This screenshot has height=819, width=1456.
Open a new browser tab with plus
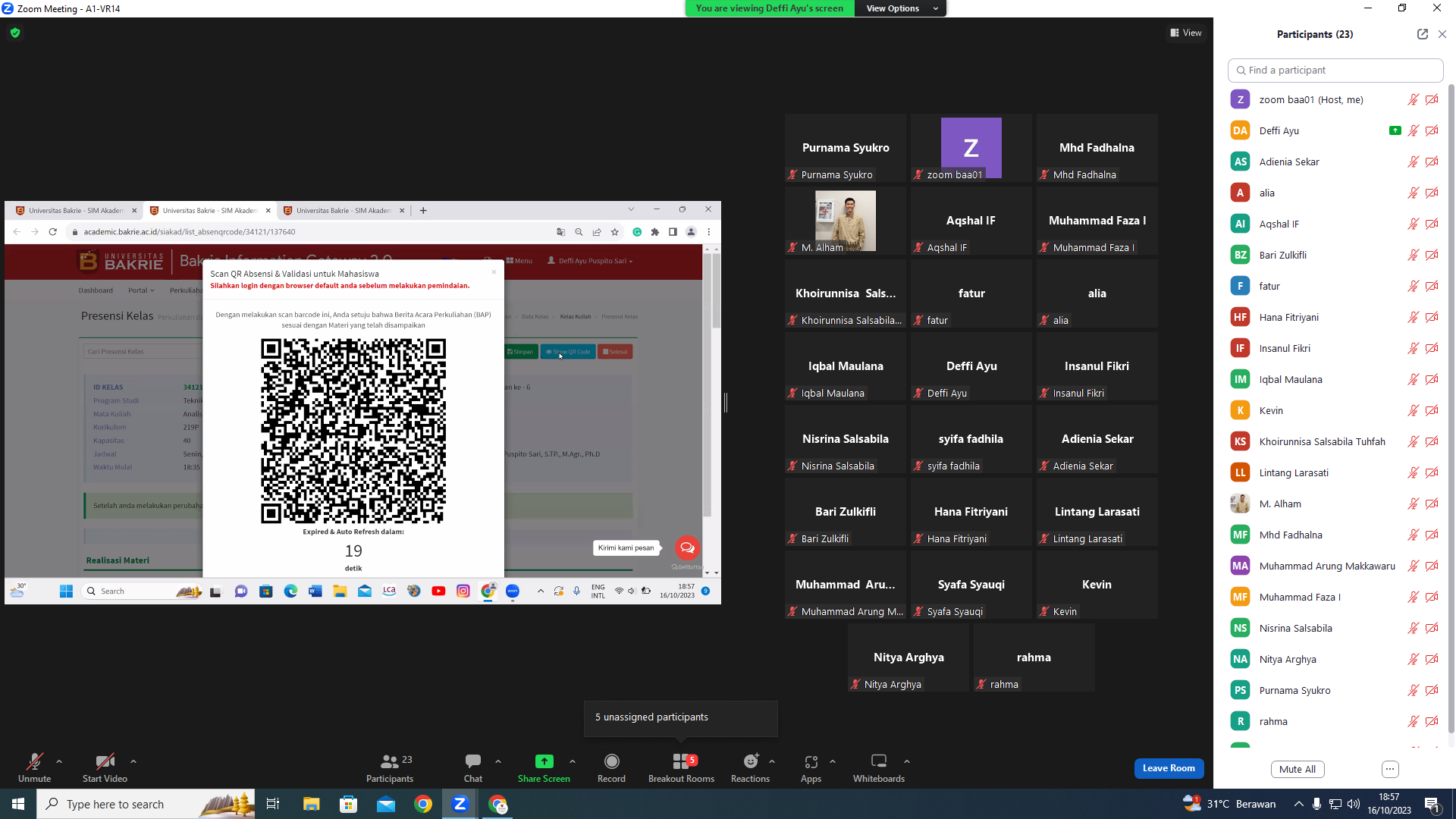click(423, 211)
